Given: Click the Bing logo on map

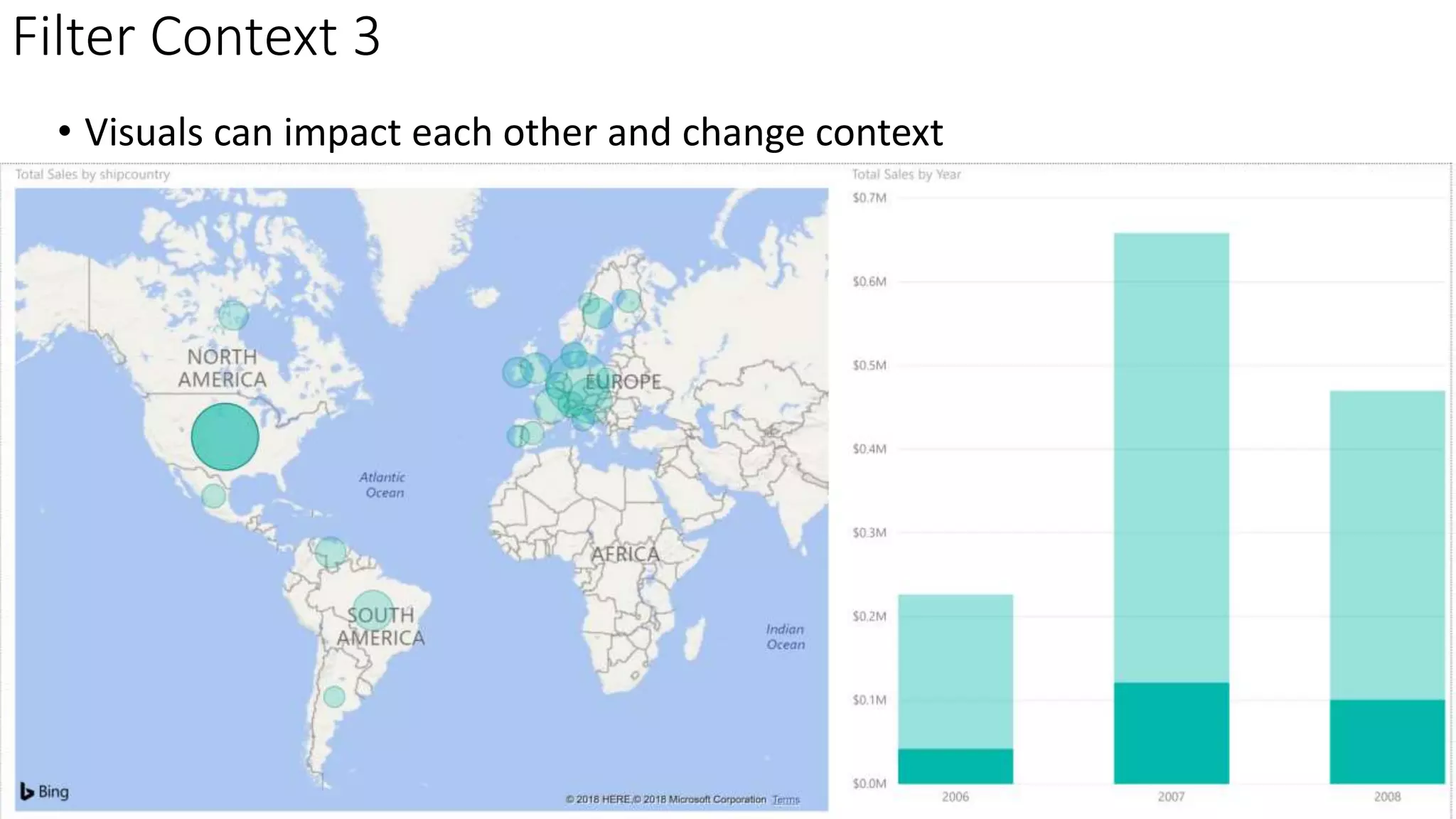Looking at the screenshot, I should tap(45, 791).
